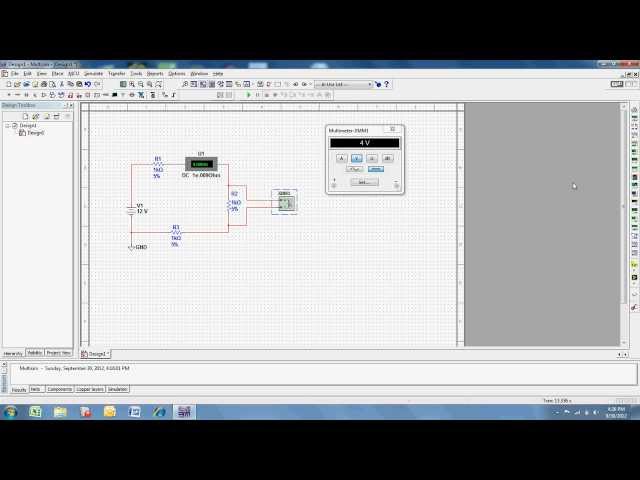Viewport: 640px width, 480px height.
Task: Open the Help menu
Action: tap(218, 74)
